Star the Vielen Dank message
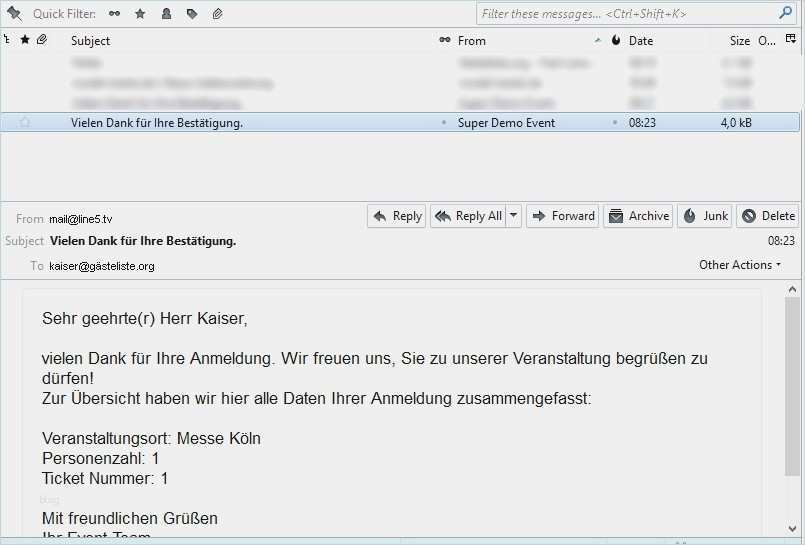Screen dimensions: 805x545 (25, 123)
